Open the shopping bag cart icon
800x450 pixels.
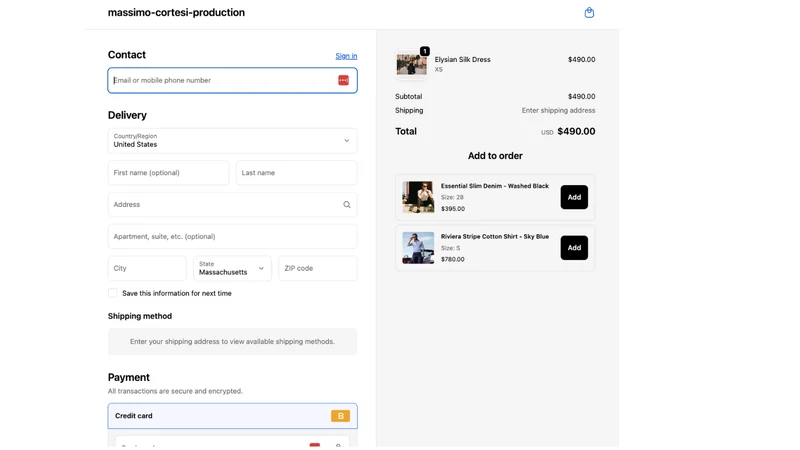click(589, 12)
